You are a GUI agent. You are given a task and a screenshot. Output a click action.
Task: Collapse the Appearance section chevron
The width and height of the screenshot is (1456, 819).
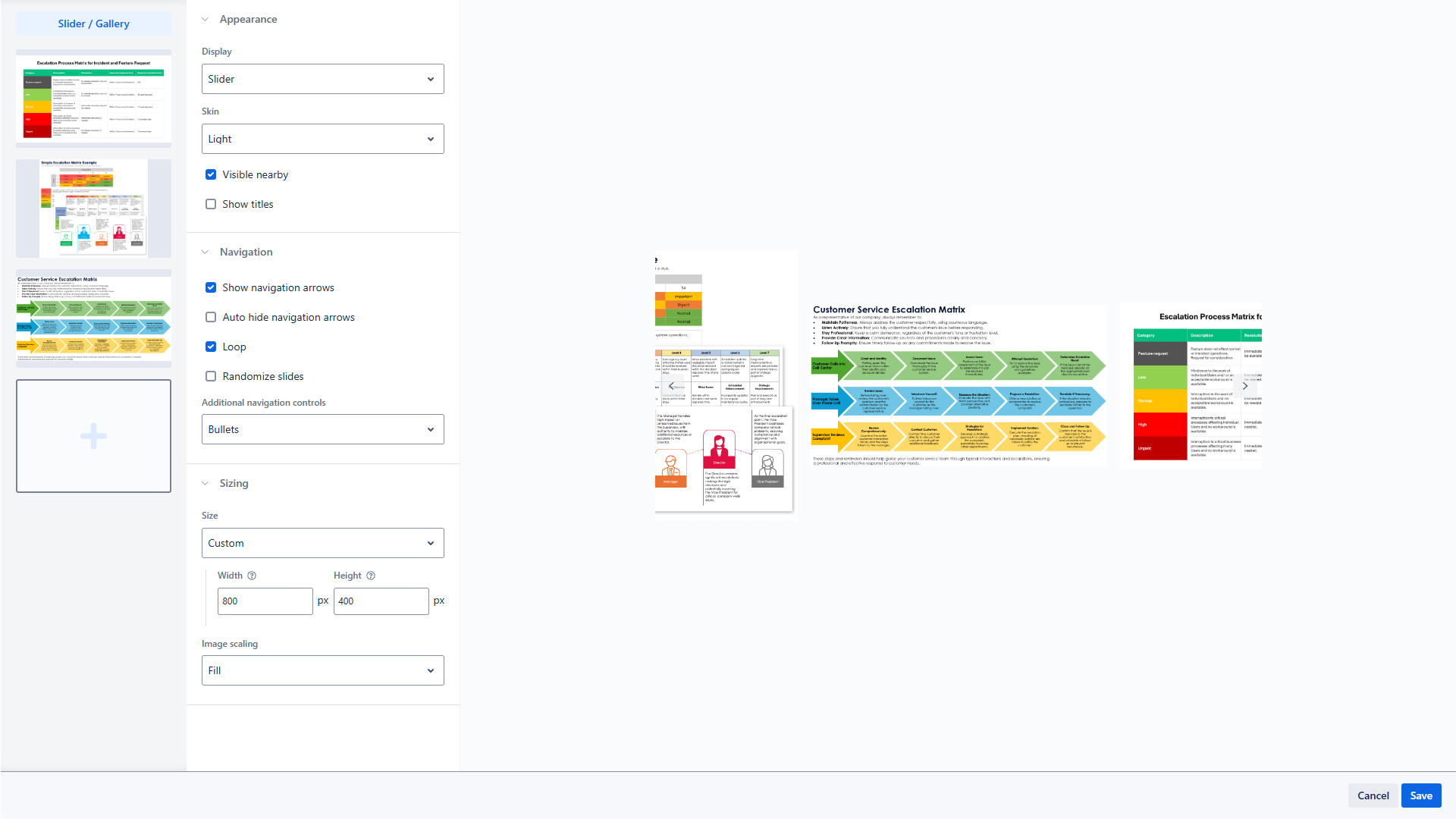click(205, 20)
